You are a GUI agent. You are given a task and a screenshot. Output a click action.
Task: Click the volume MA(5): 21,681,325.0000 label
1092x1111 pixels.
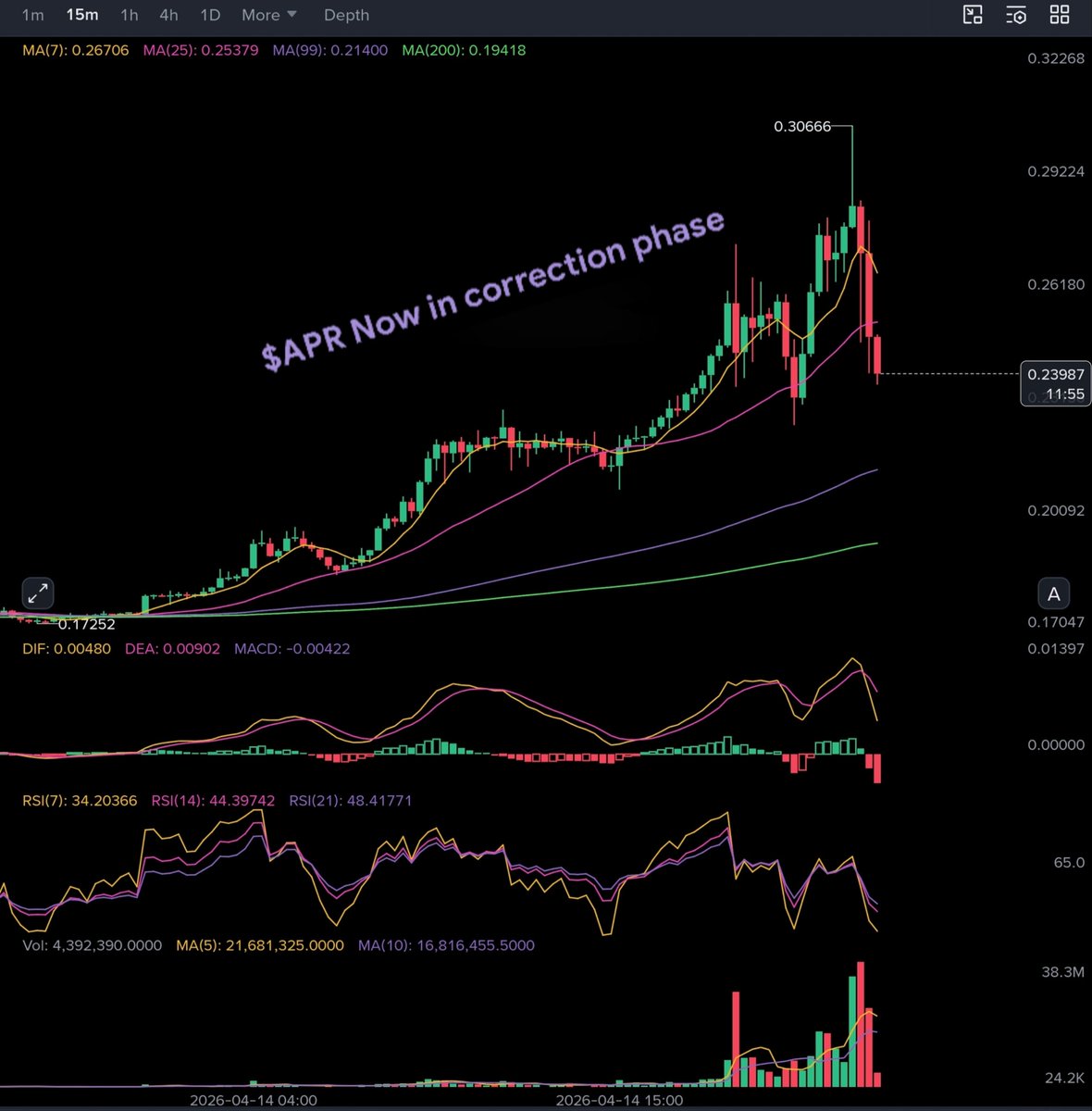click(259, 946)
